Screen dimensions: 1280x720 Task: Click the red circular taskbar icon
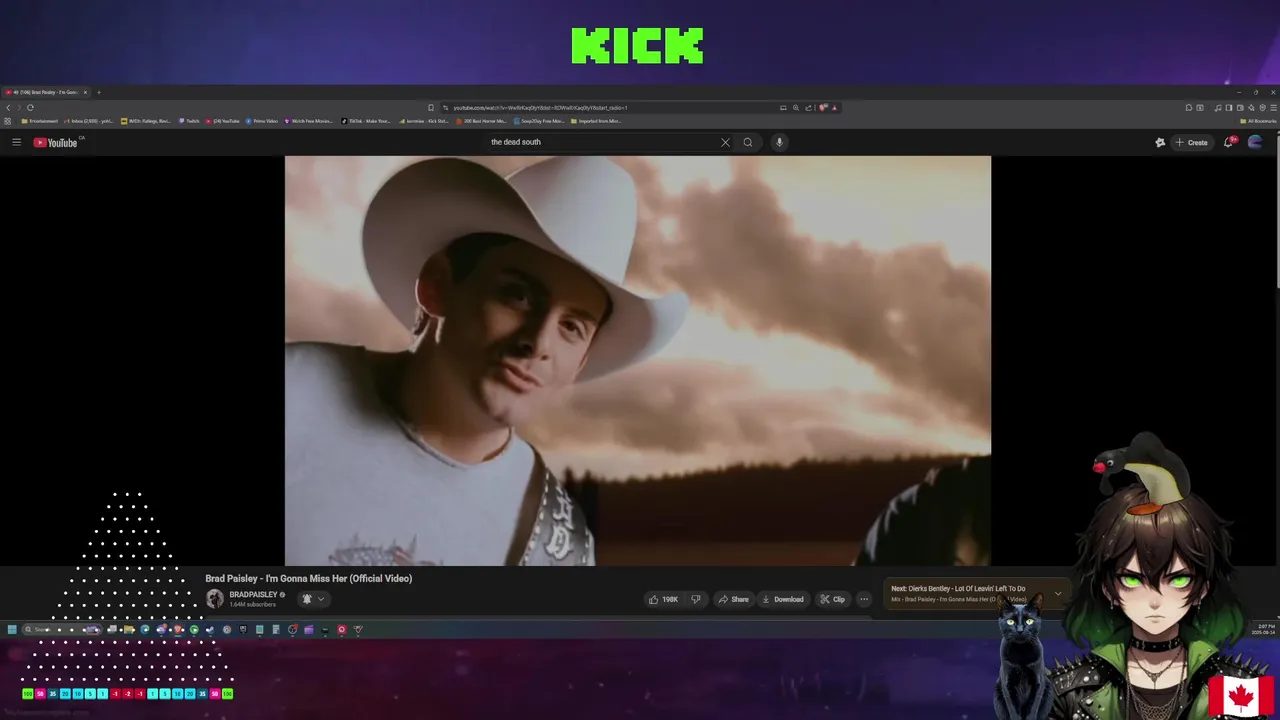(x=341, y=630)
